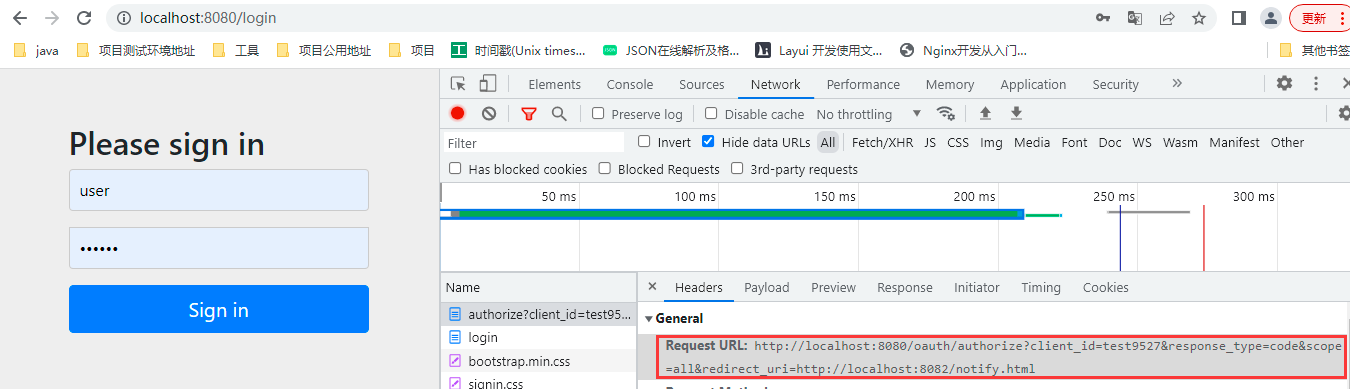Open JSON在线解析 bookmark
This screenshot has height=389, width=1350.
[670, 50]
